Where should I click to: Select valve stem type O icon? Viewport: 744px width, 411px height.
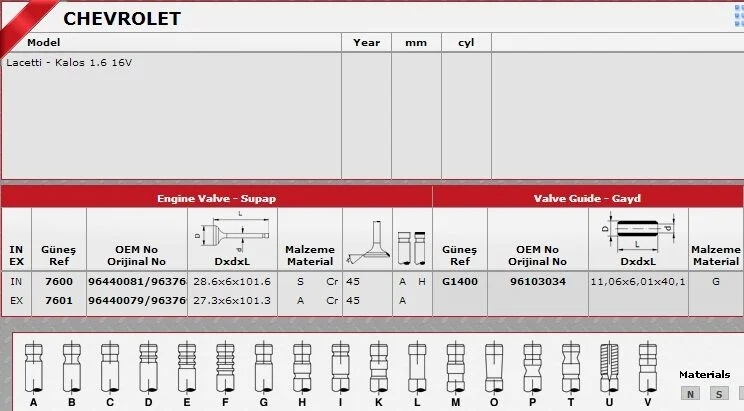click(x=492, y=366)
